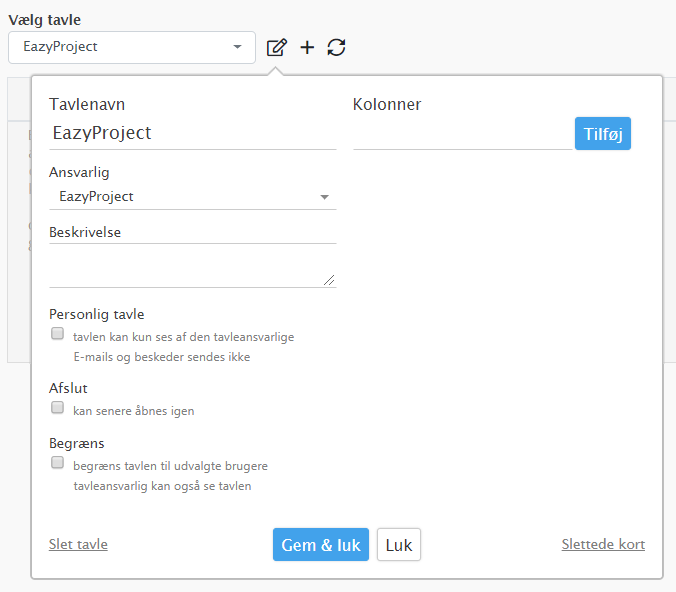The image size is (676, 592).
Task: Save with the Gem & luk button
Action: pyautogui.click(x=321, y=545)
